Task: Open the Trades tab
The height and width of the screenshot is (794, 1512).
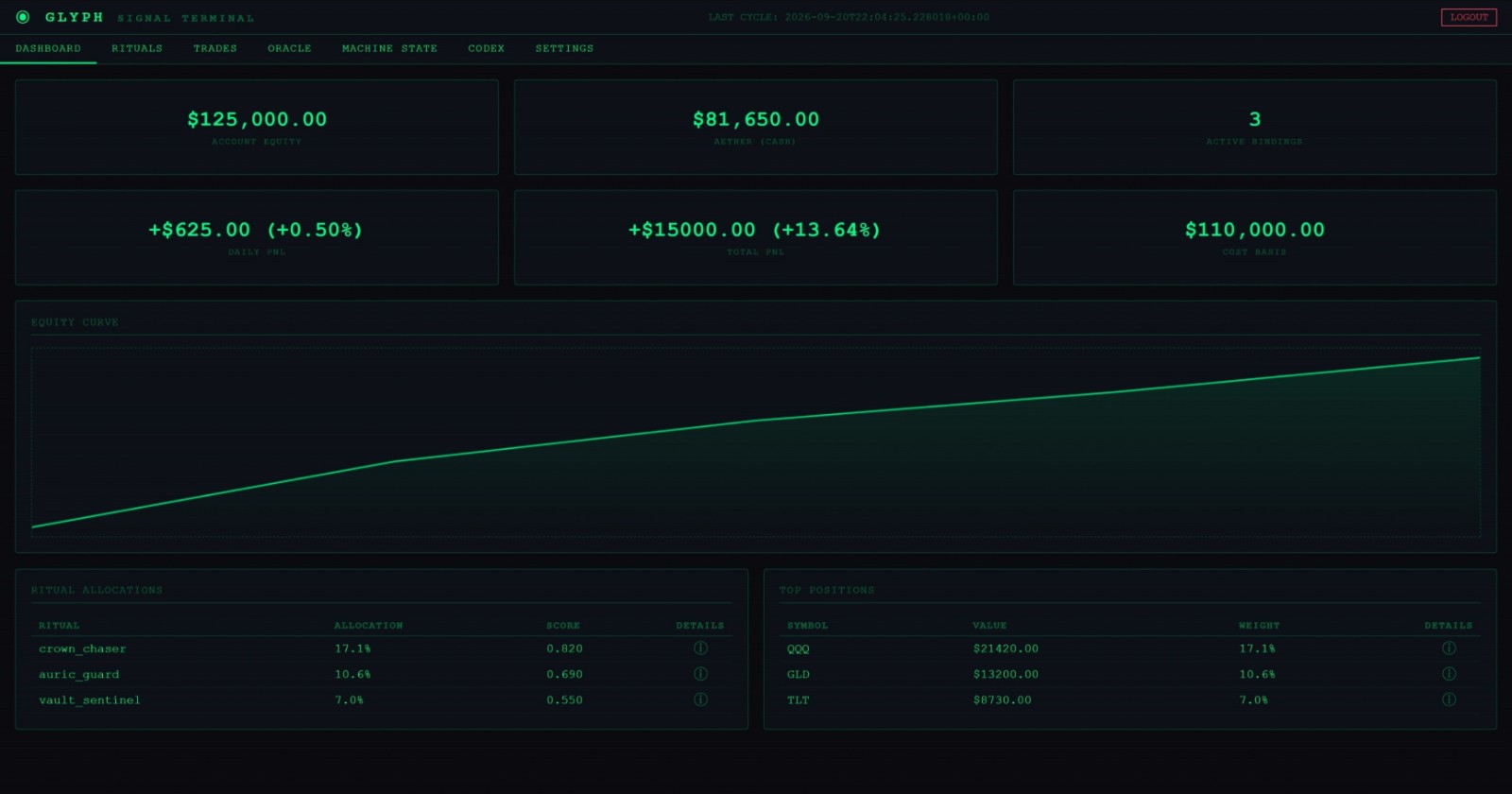Action: [215, 48]
